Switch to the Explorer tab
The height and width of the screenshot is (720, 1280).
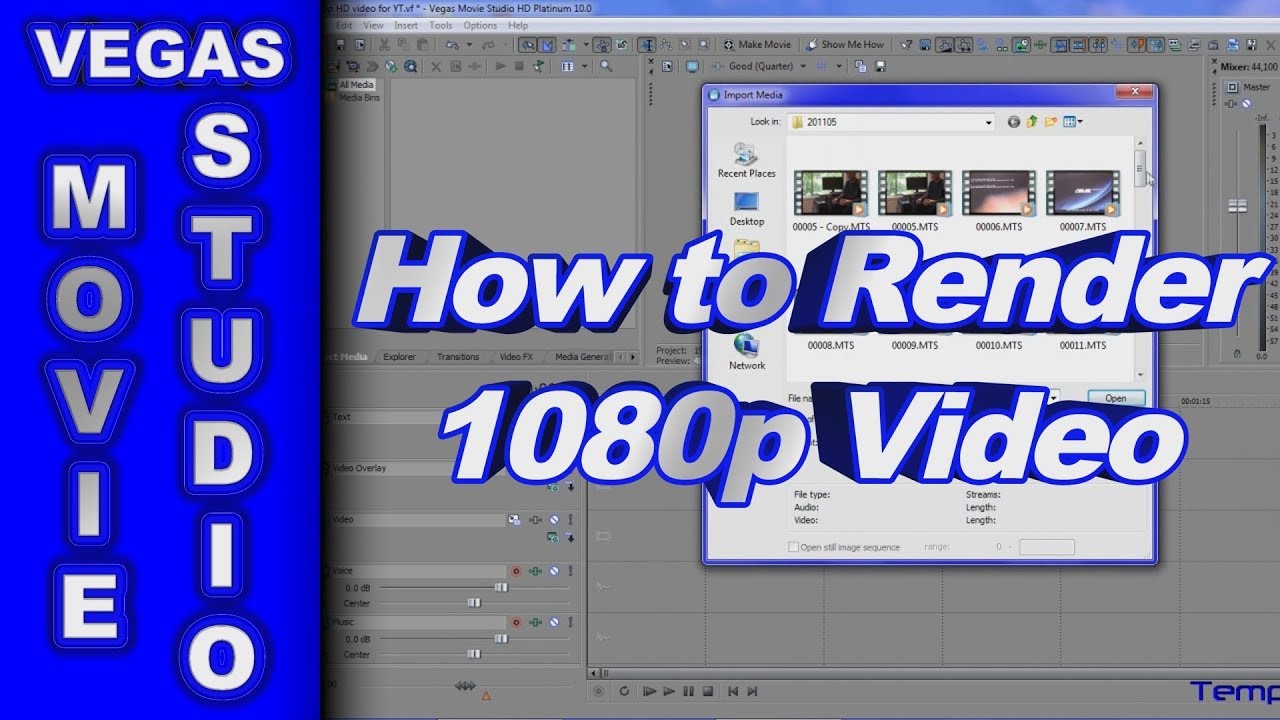(399, 356)
